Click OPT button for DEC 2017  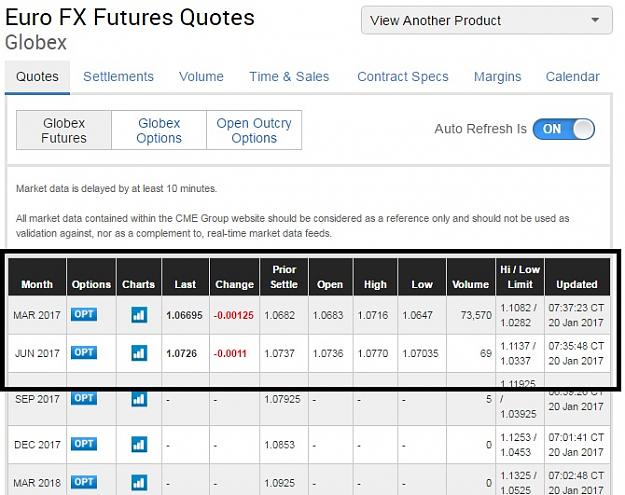click(84, 444)
